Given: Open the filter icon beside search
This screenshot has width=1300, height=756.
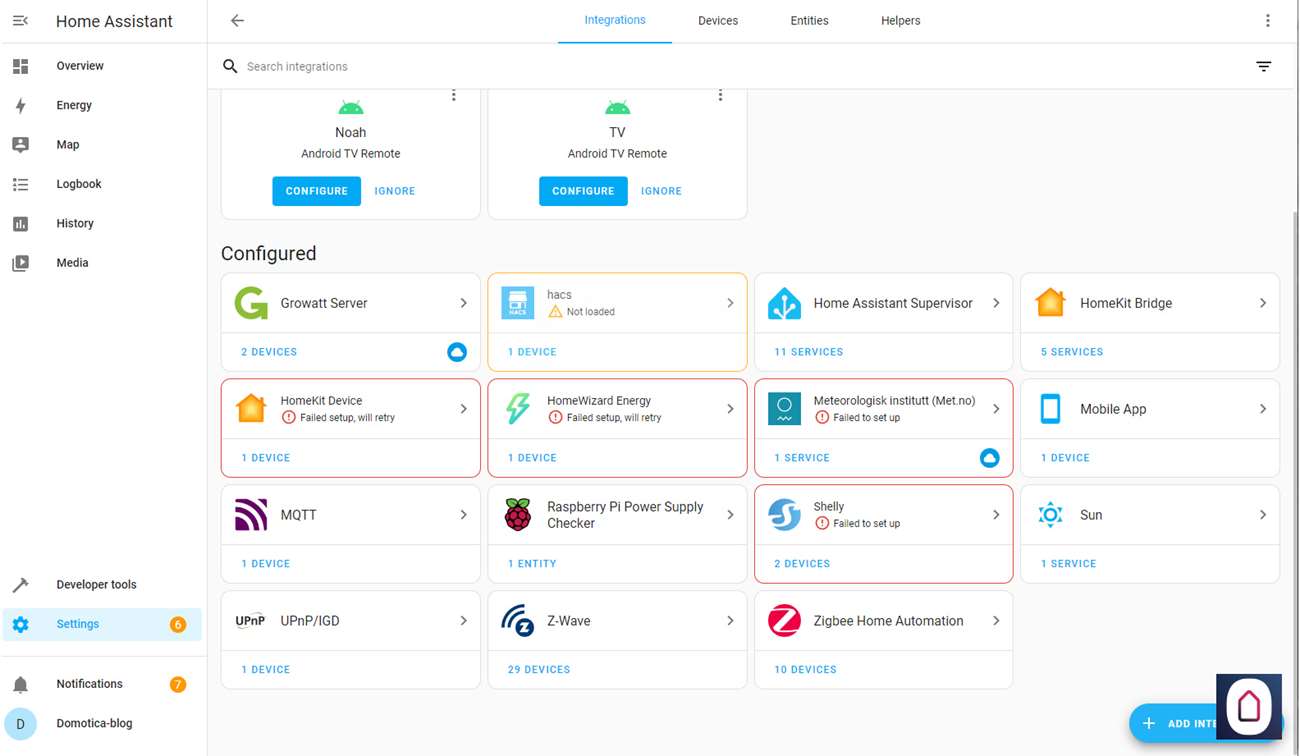Looking at the screenshot, I should coord(1263,66).
